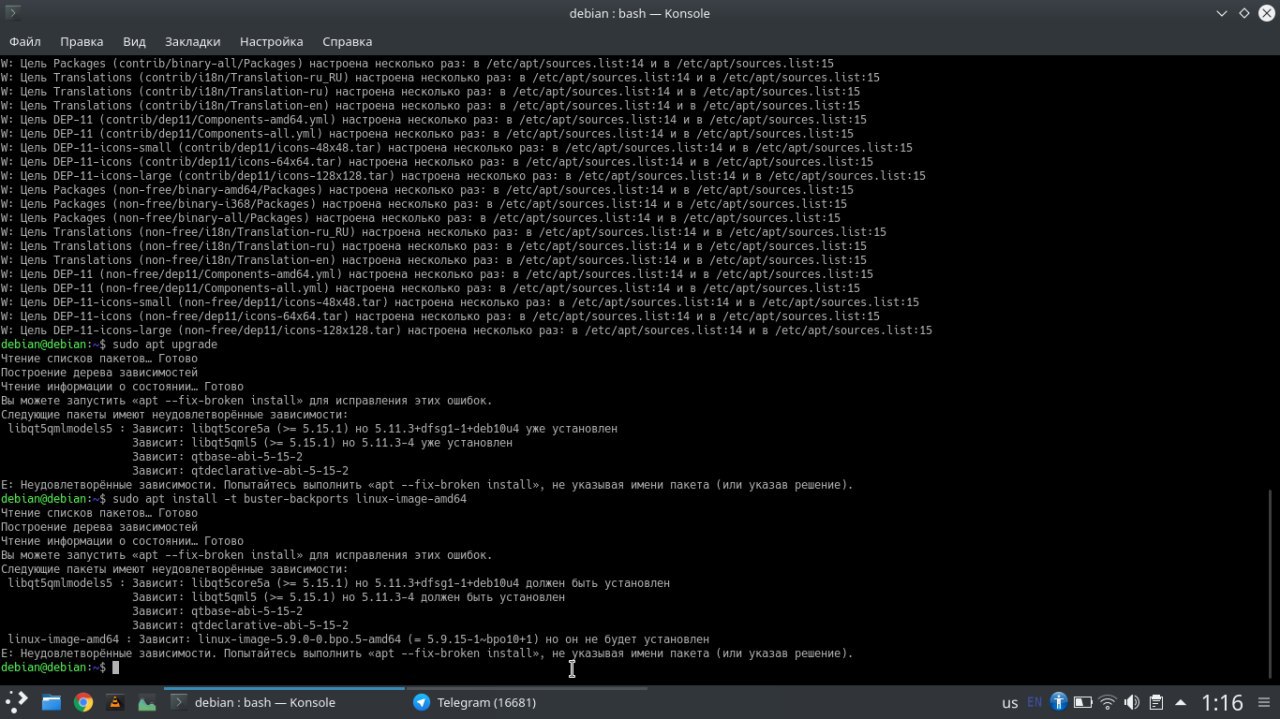Open the Файл menu
The width and height of the screenshot is (1280, 719).
(x=25, y=41)
